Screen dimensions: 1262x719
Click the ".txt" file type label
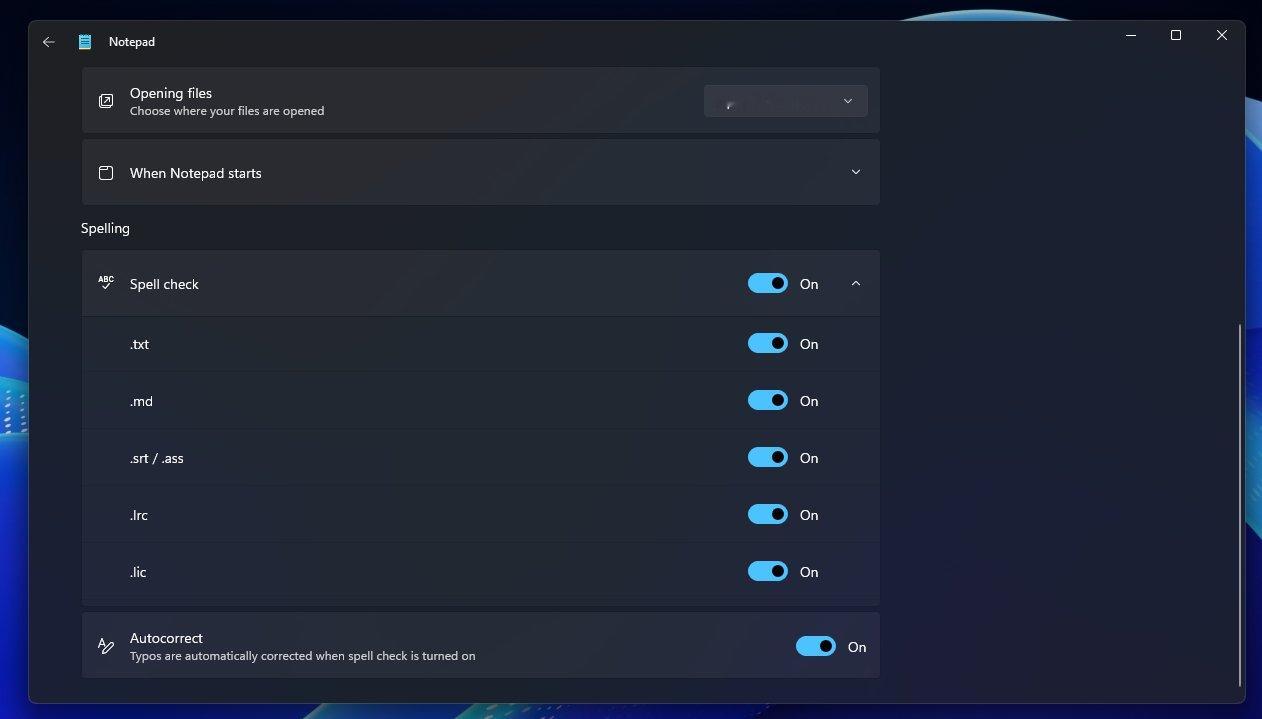(139, 344)
